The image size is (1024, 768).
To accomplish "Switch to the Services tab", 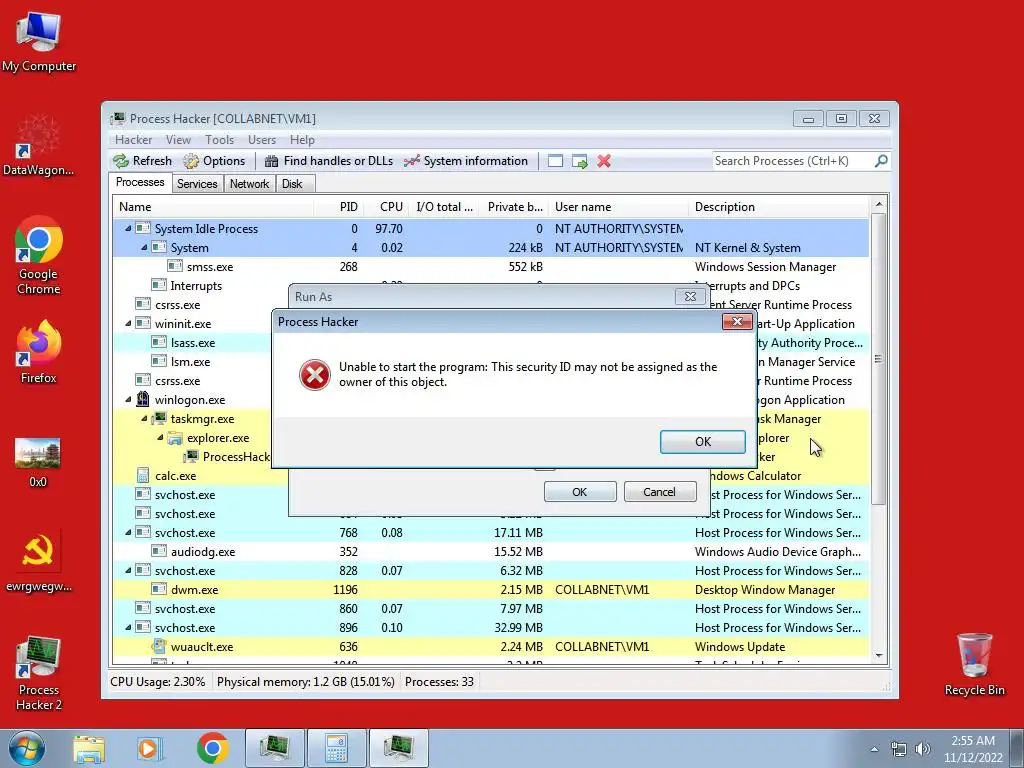I will (x=197, y=184).
